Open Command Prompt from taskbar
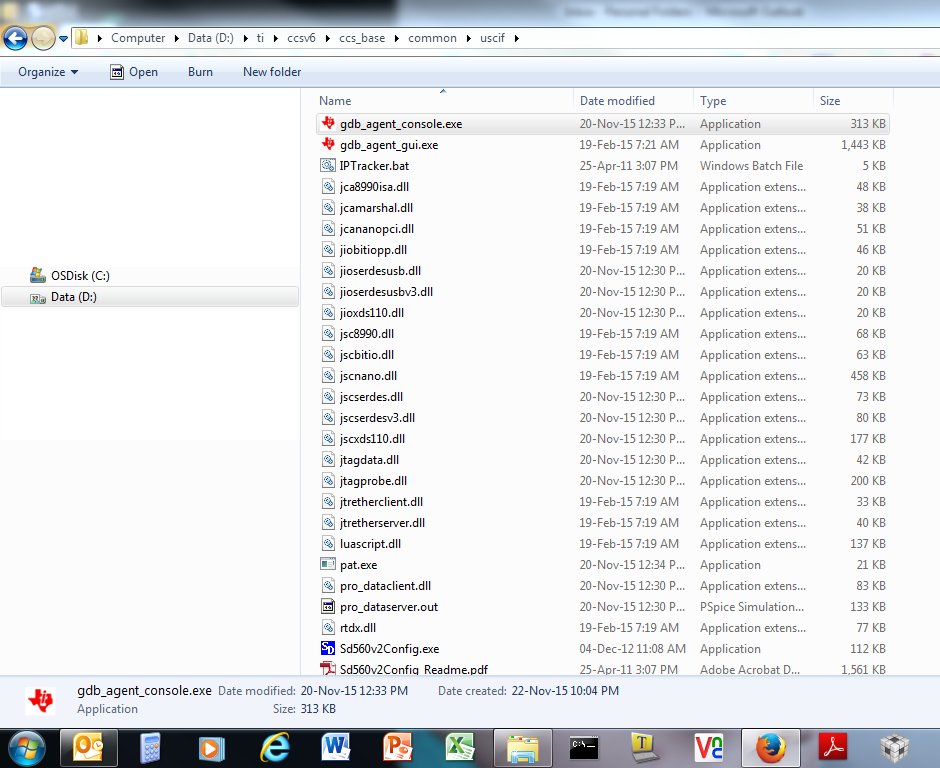Image resolution: width=940 pixels, height=768 pixels. click(x=584, y=748)
